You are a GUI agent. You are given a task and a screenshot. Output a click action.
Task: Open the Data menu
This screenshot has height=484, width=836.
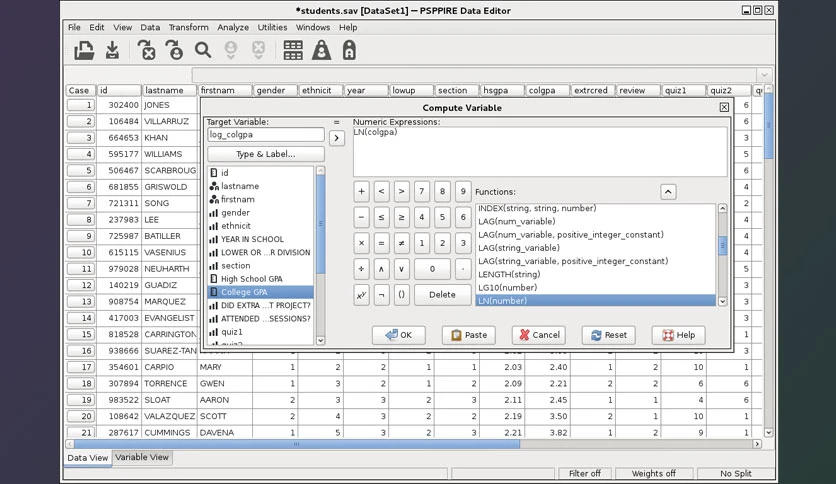pos(150,27)
